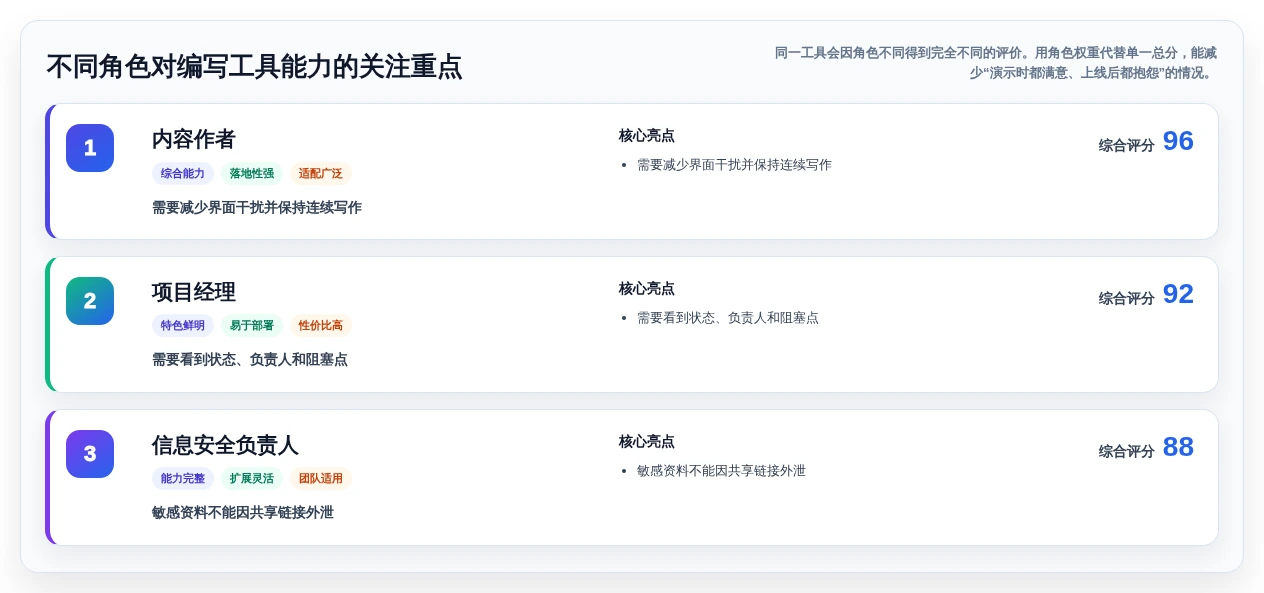Select the 适配广泛 tag

point(321,173)
